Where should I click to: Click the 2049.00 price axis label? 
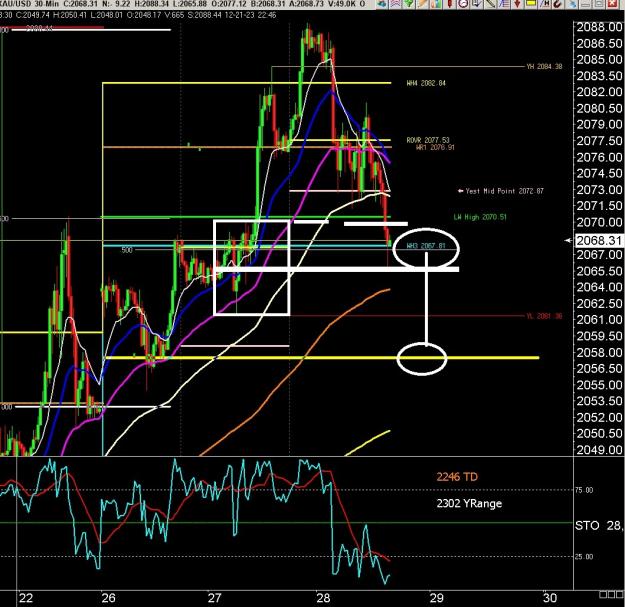click(x=599, y=450)
